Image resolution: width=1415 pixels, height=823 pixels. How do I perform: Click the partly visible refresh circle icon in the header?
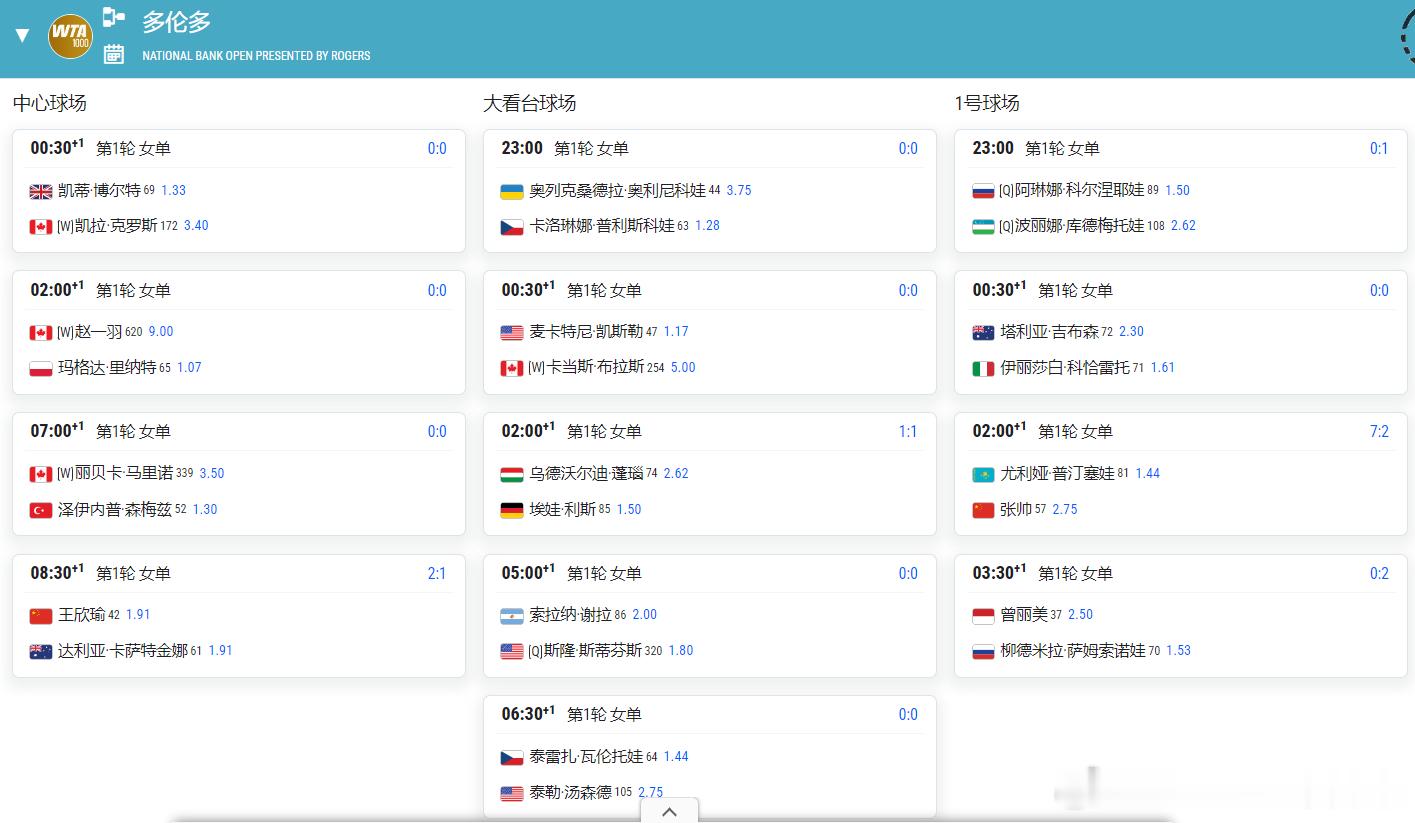[1407, 36]
